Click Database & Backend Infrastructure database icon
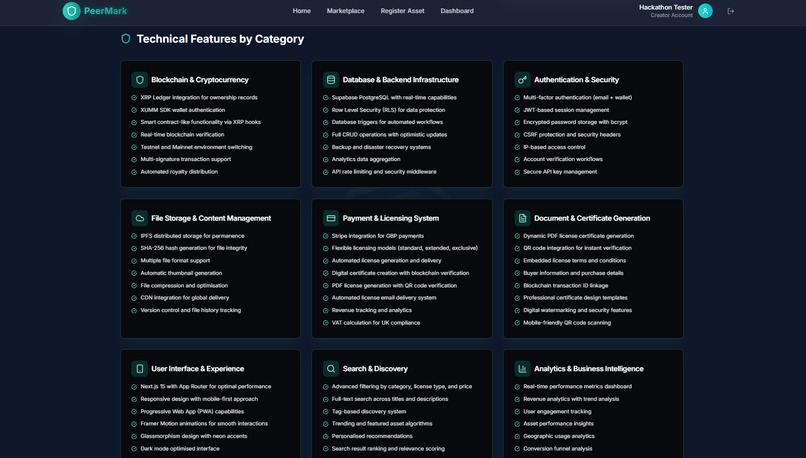This screenshot has width=806, height=458. (331, 80)
